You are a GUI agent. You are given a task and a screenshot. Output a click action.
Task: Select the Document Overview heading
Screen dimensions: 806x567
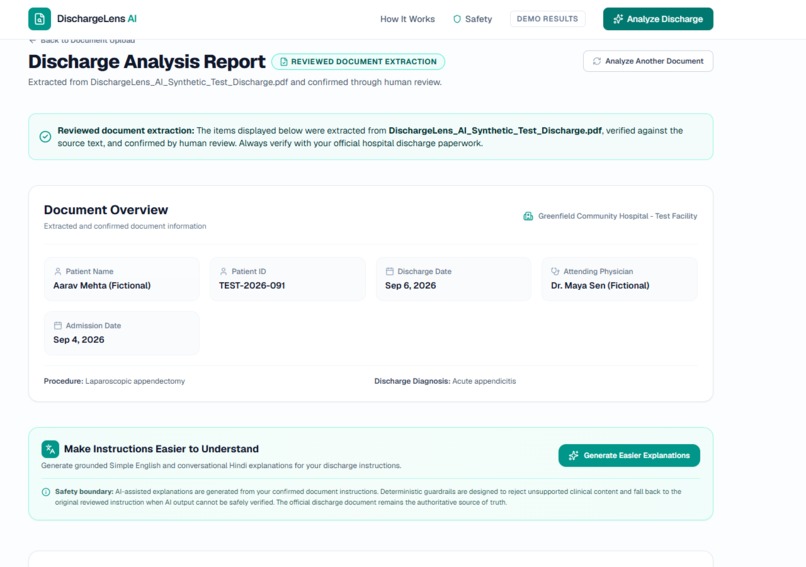[106, 210]
